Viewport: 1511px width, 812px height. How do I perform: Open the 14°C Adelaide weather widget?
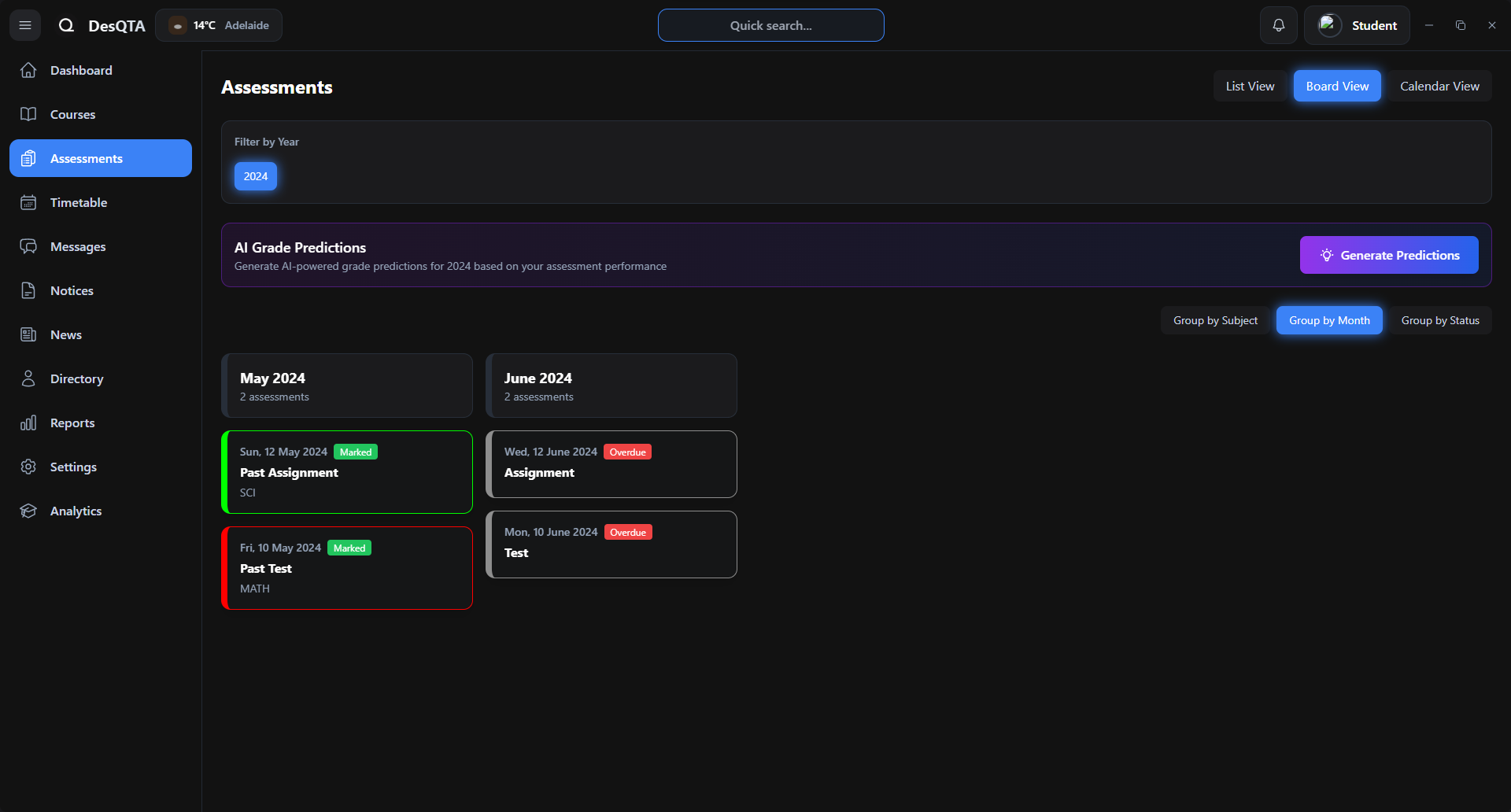pyautogui.click(x=219, y=25)
